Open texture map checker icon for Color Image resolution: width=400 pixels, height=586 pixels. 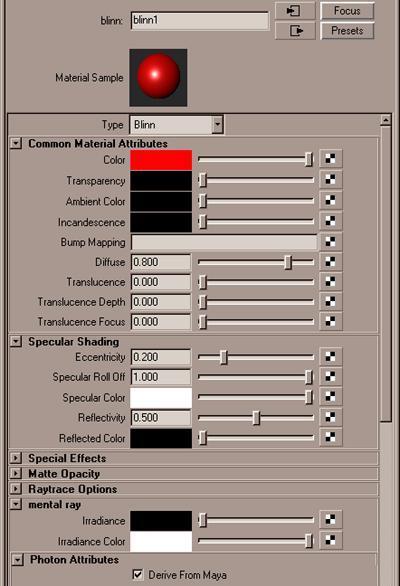(x=330, y=159)
